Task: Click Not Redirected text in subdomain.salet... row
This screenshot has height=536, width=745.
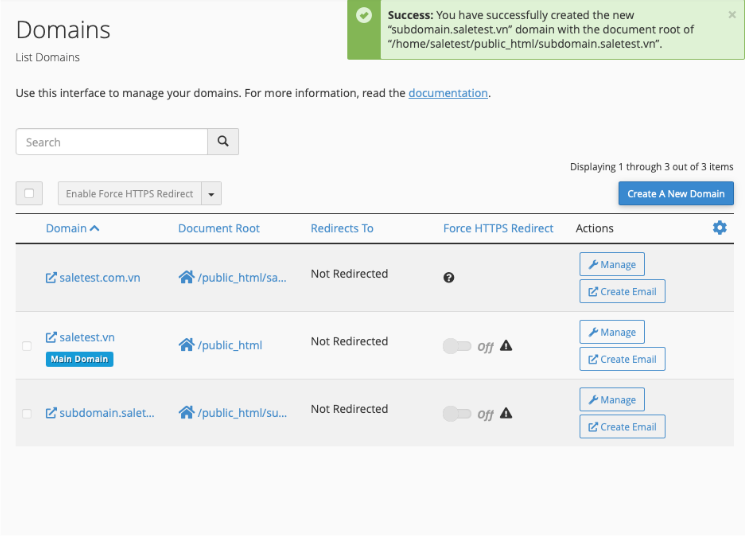Action: pos(349,409)
